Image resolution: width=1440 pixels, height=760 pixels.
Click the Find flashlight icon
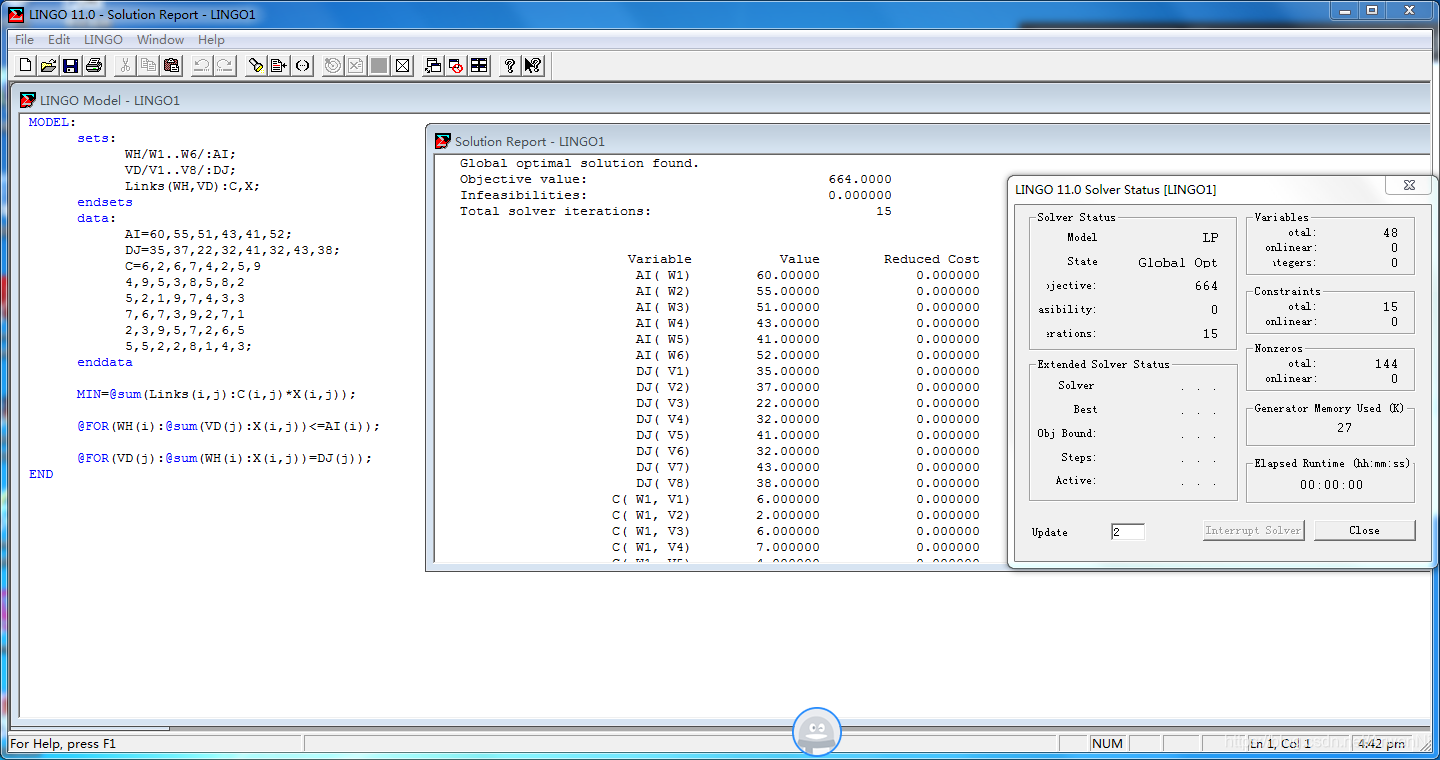(x=256, y=65)
